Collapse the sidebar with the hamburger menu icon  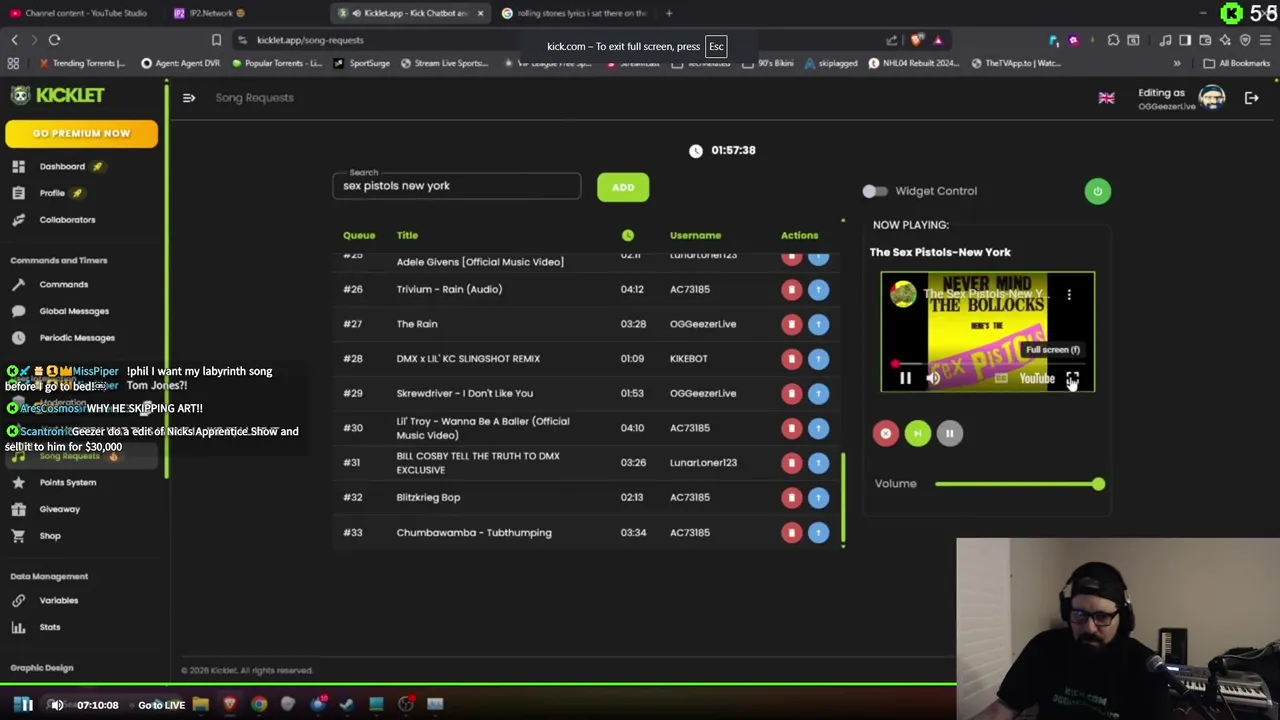click(189, 98)
